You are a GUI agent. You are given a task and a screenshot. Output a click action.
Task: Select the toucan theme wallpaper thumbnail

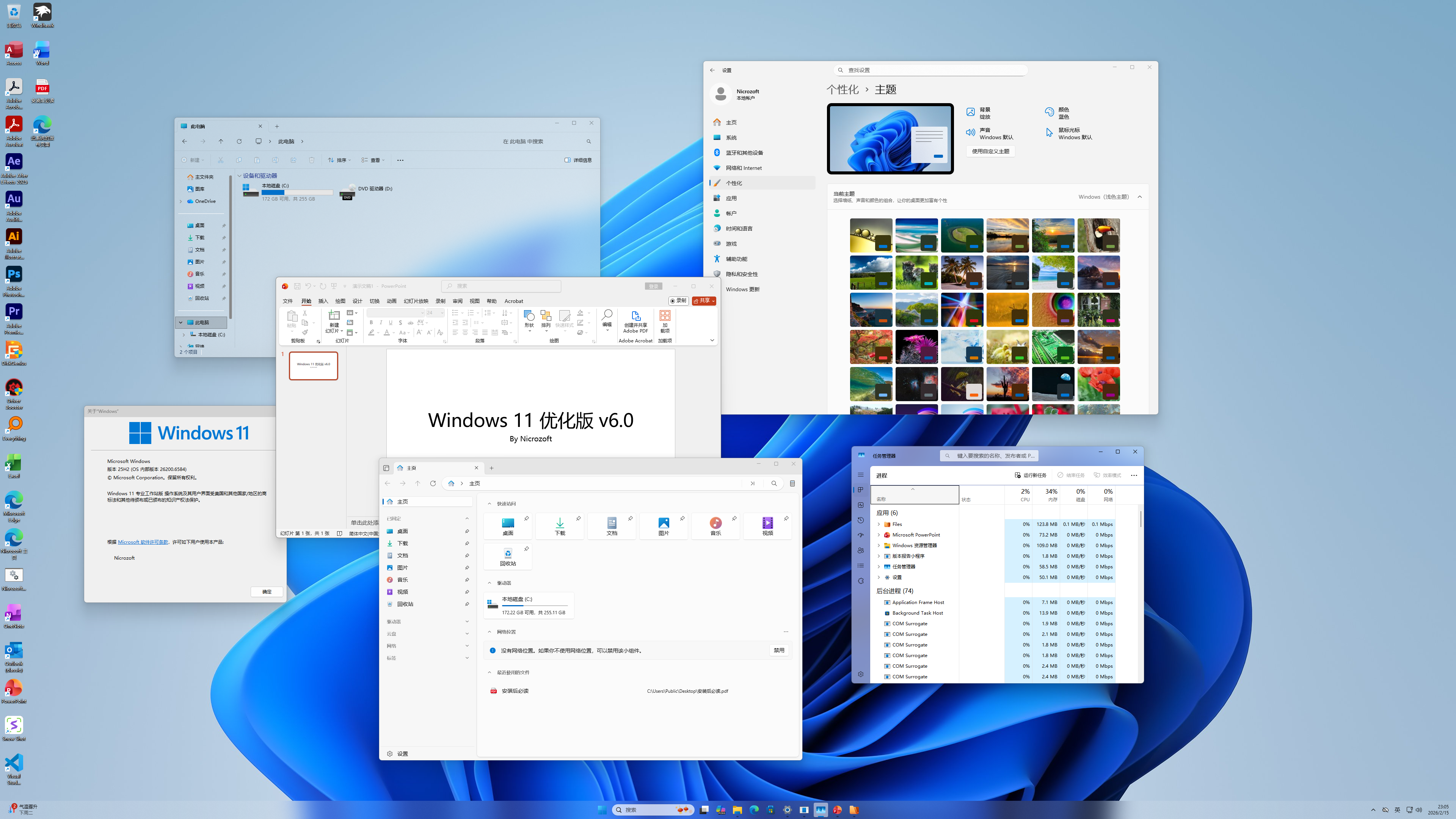(1098, 235)
